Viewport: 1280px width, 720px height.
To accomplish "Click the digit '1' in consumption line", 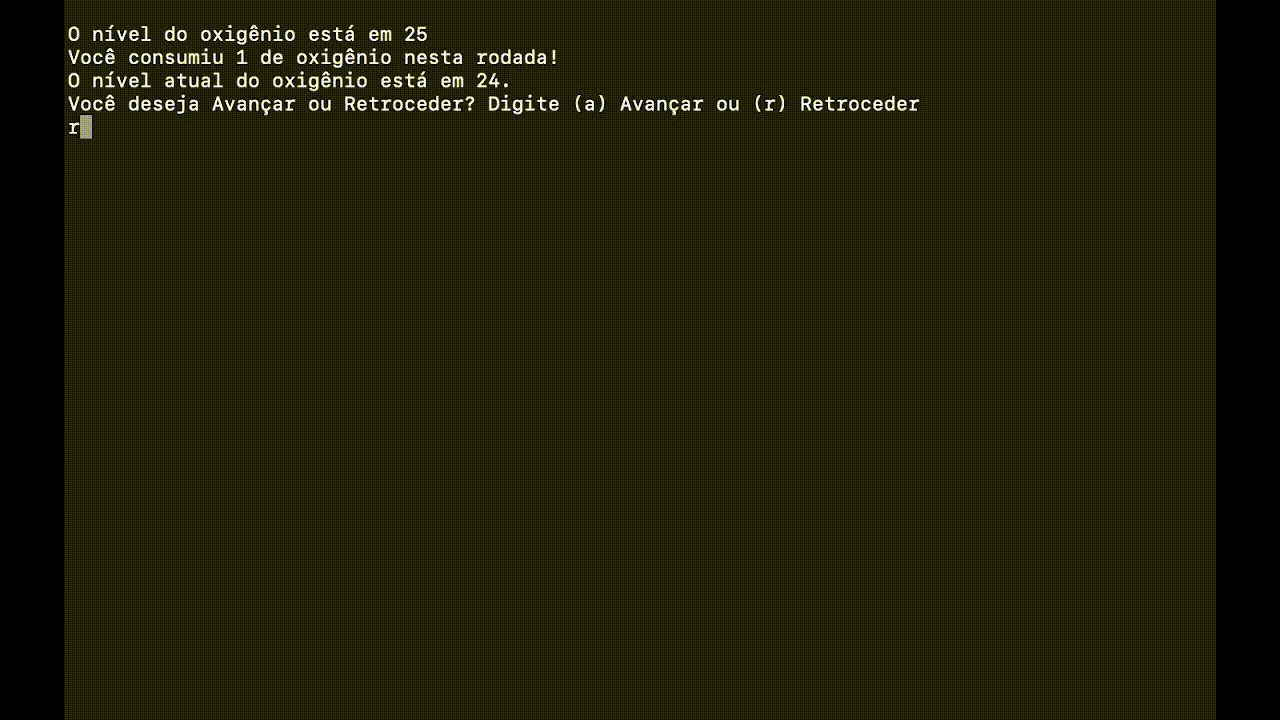I will (x=242, y=58).
